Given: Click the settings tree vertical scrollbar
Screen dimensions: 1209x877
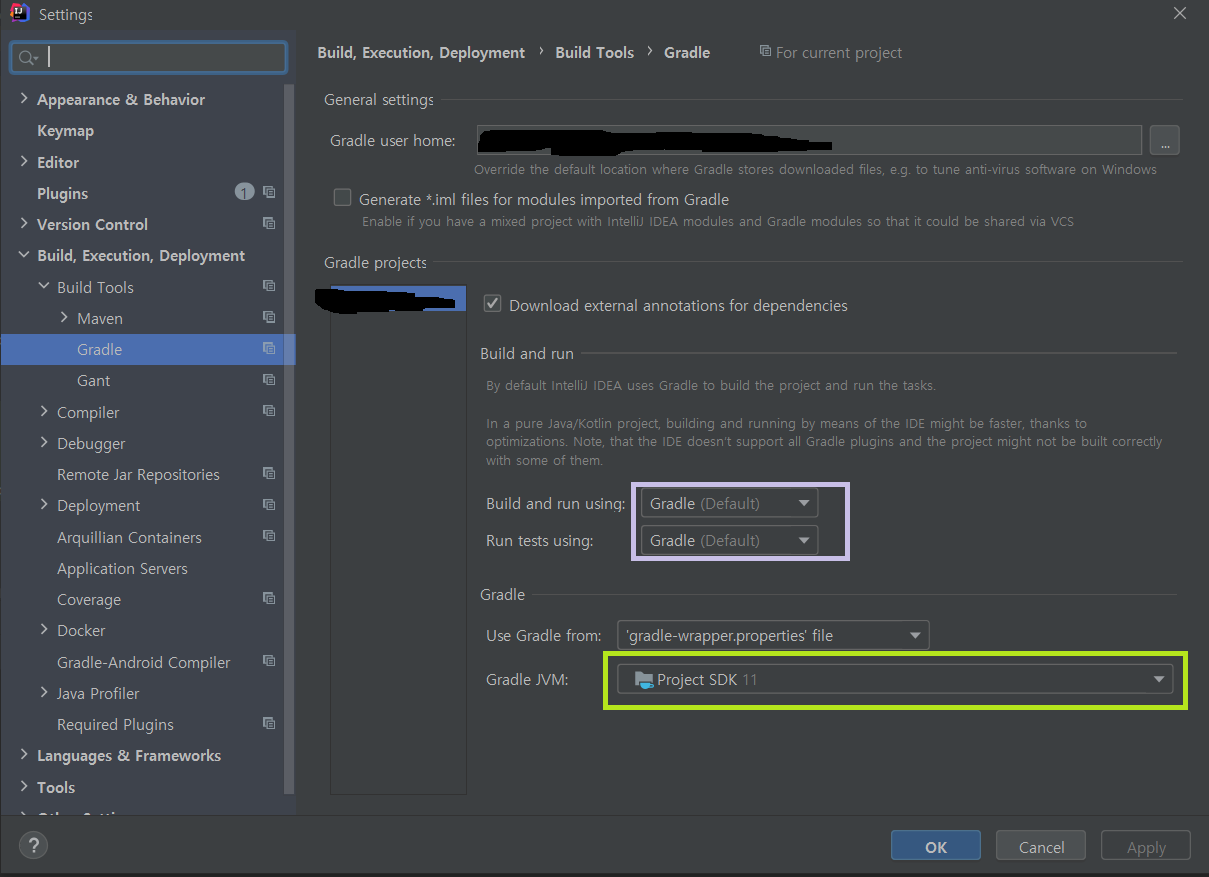Looking at the screenshot, I should click(290, 438).
